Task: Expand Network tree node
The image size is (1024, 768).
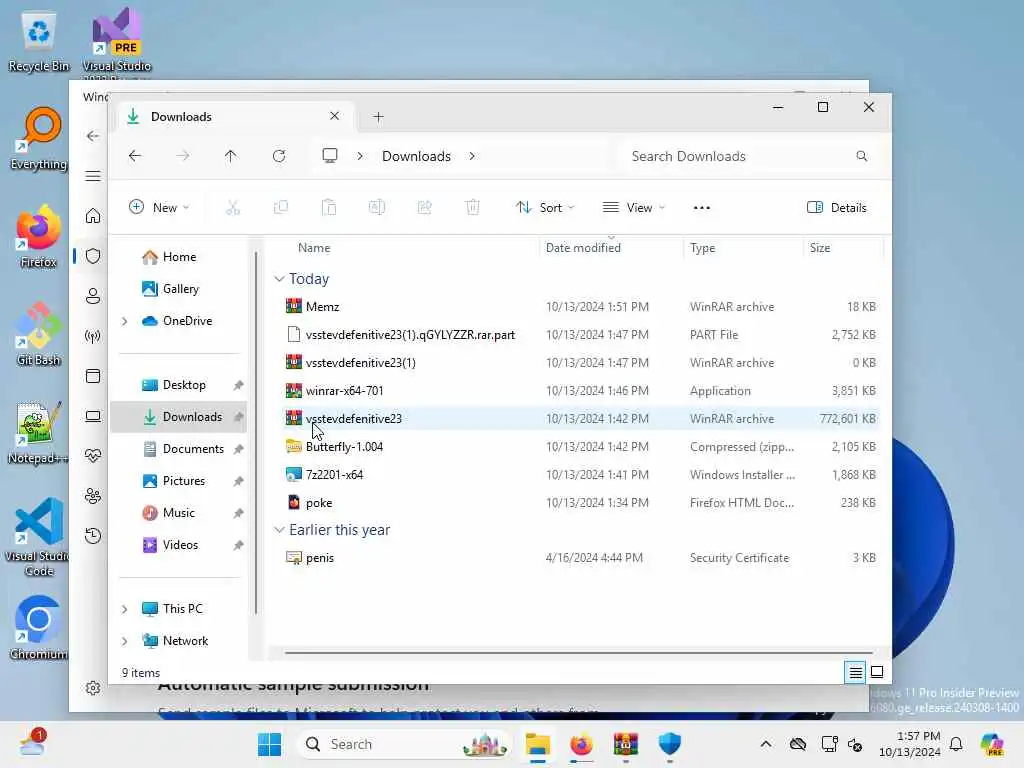Action: [x=125, y=641]
